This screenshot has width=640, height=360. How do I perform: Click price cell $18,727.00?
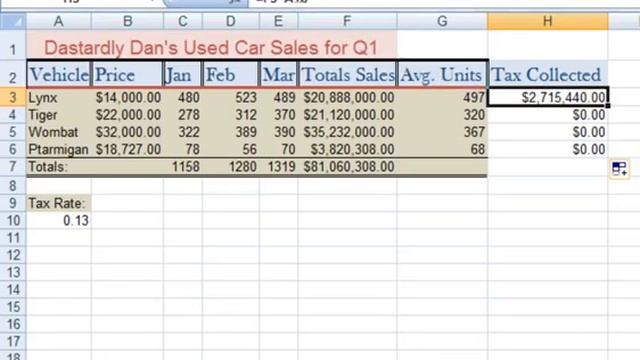(127, 149)
